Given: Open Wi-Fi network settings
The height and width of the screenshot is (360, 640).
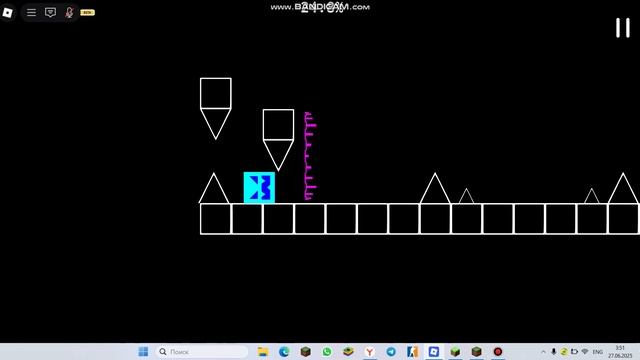Looking at the screenshot, I should [x=585, y=351].
